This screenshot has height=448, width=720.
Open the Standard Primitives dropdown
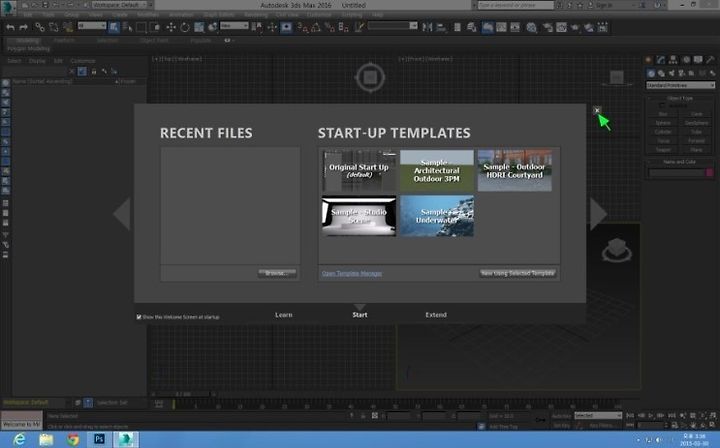[681, 85]
